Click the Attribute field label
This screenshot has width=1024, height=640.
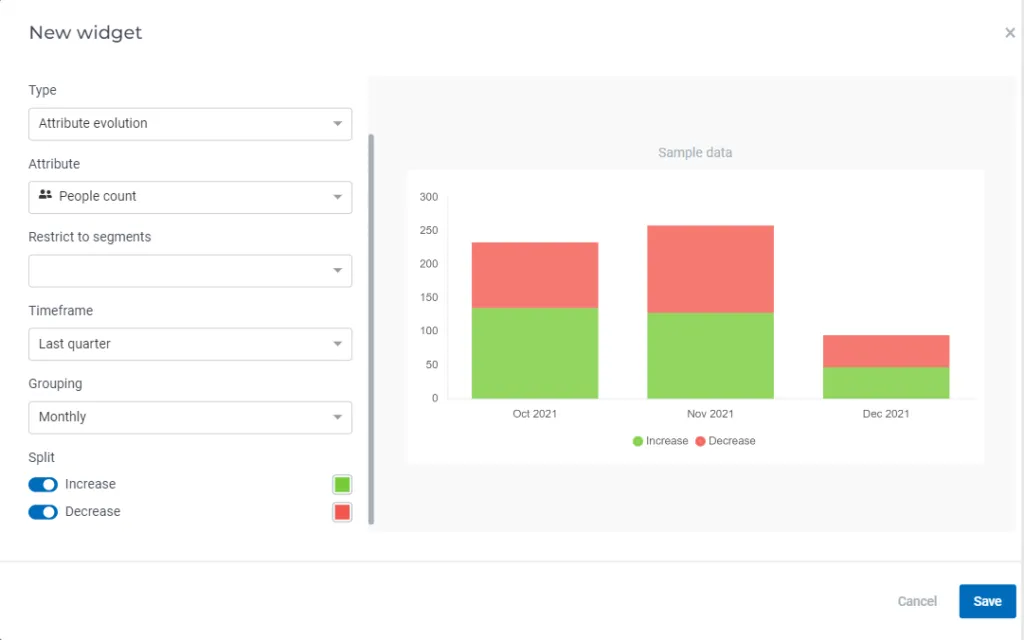point(54,164)
